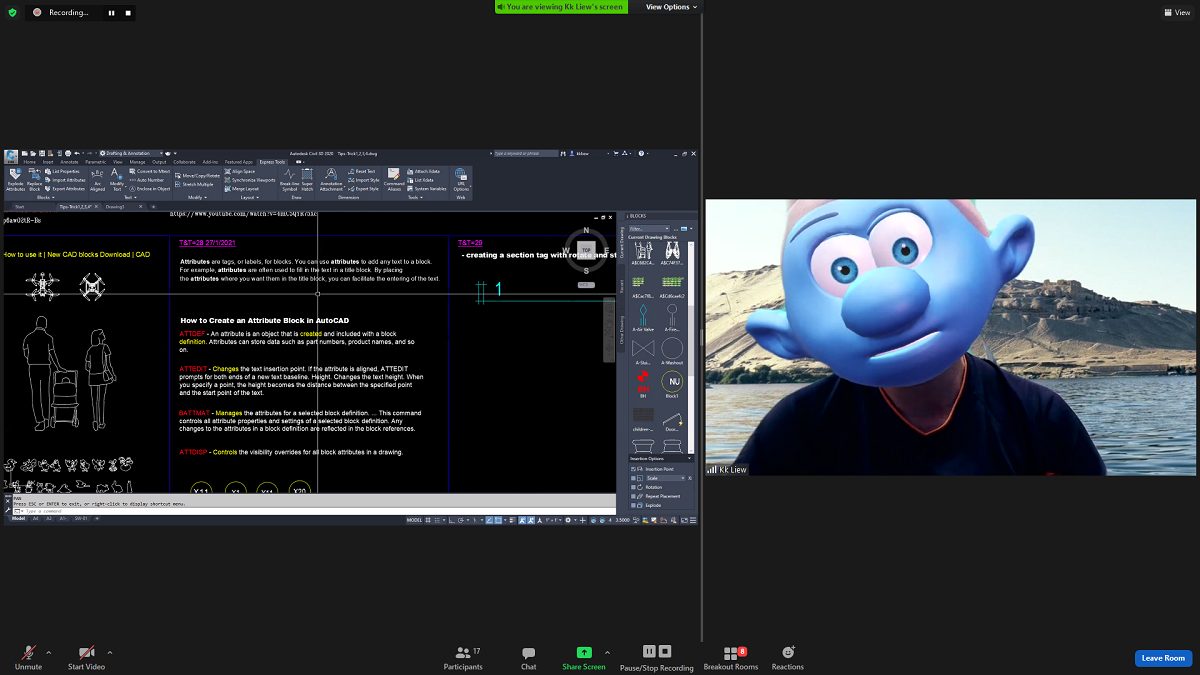Click Move/Copy/Rotate in Modify panel
The height and width of the screenshot is (675, 1200).
click(x=197, y=175)
